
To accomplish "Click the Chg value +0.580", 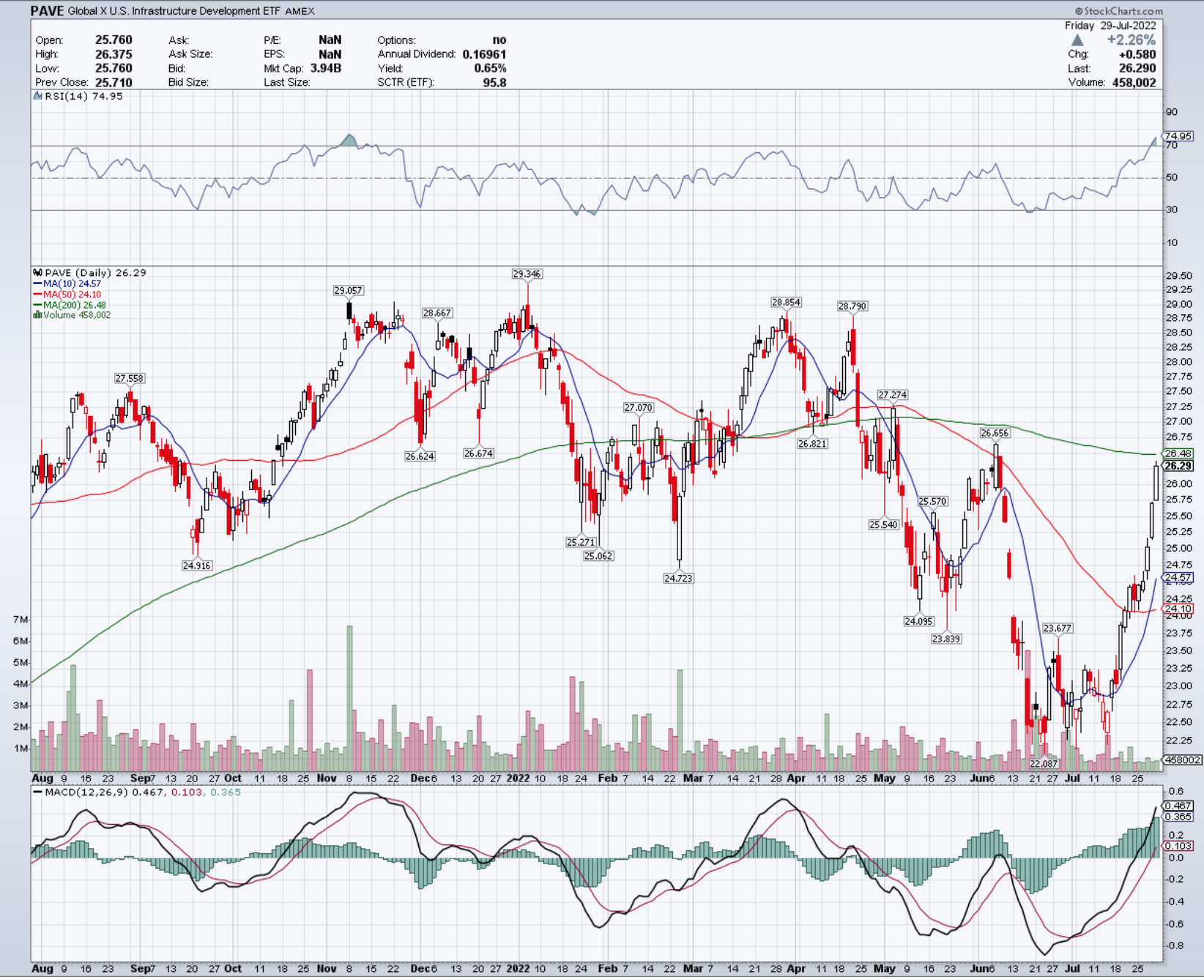I will [x=1137, y=54].
